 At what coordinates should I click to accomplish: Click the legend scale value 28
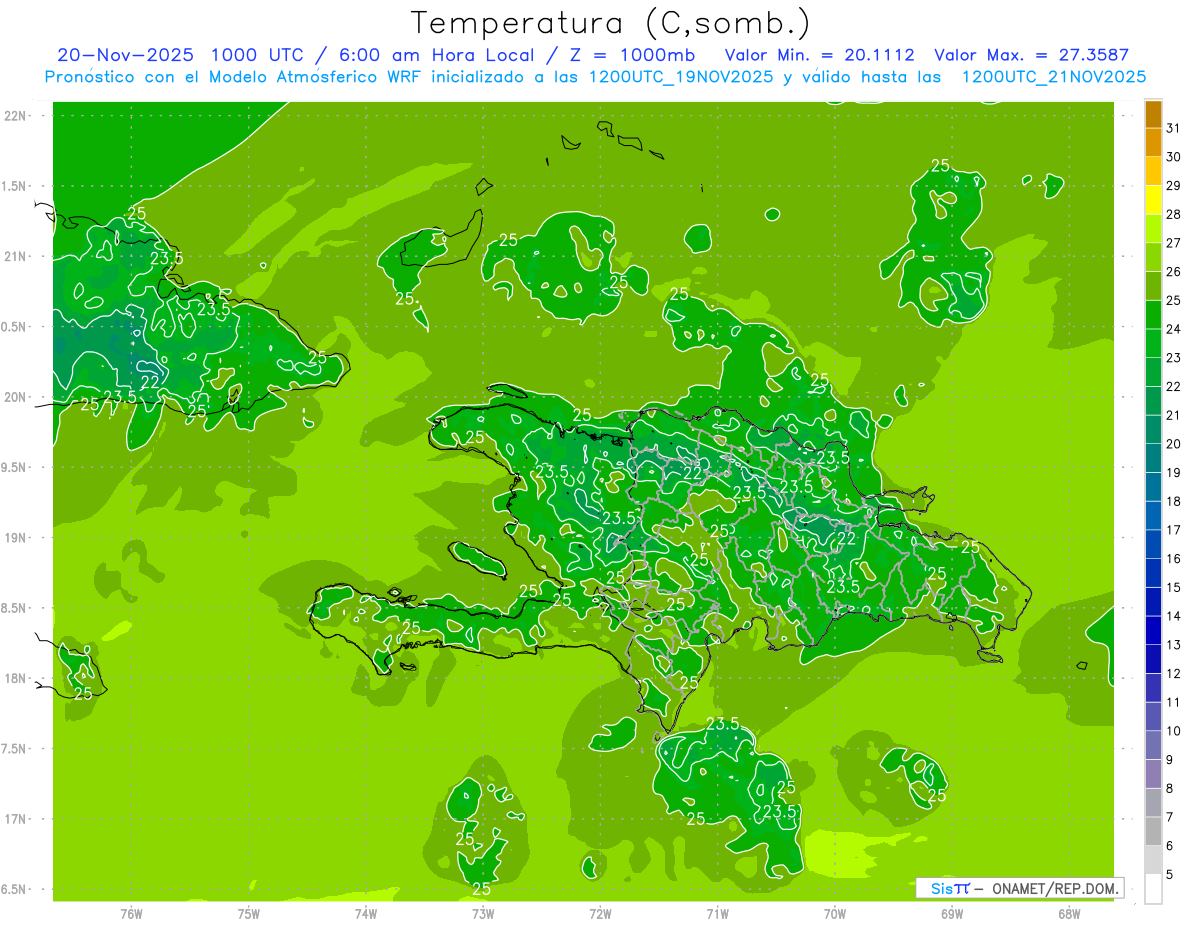coord(1173,214)
